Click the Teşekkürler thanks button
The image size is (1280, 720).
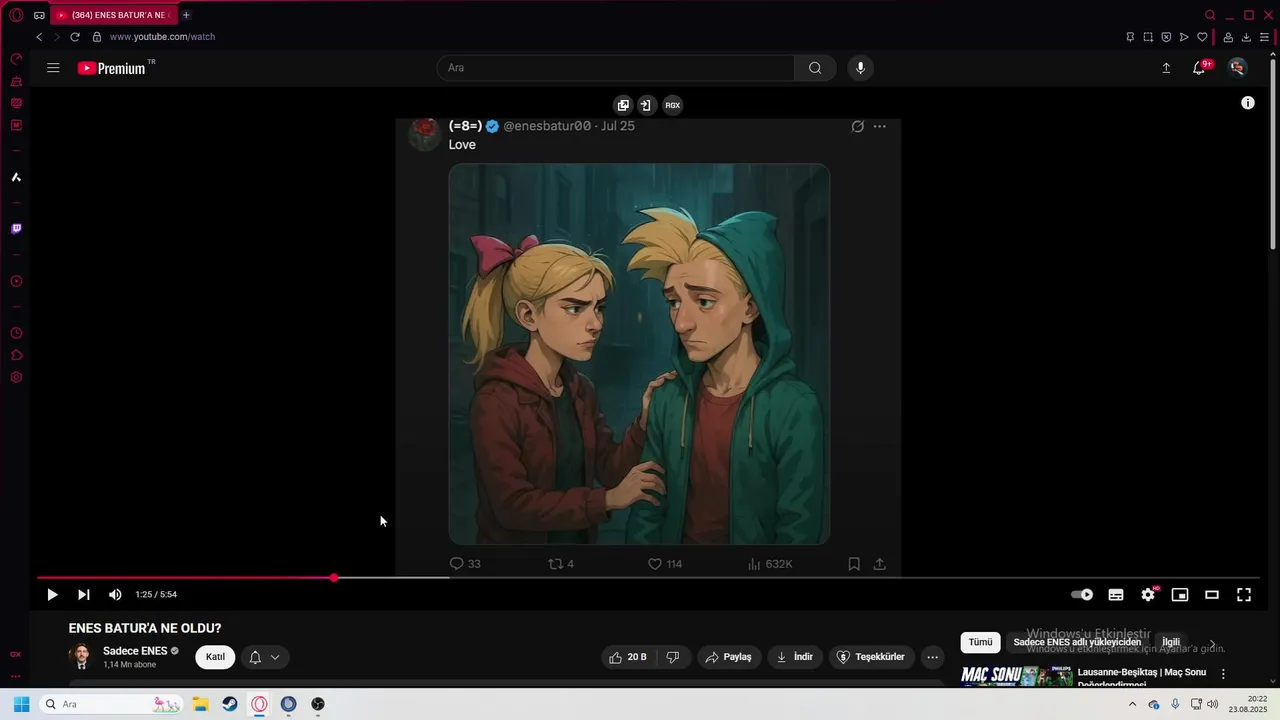pyautogui.click(x=871, y=657)
